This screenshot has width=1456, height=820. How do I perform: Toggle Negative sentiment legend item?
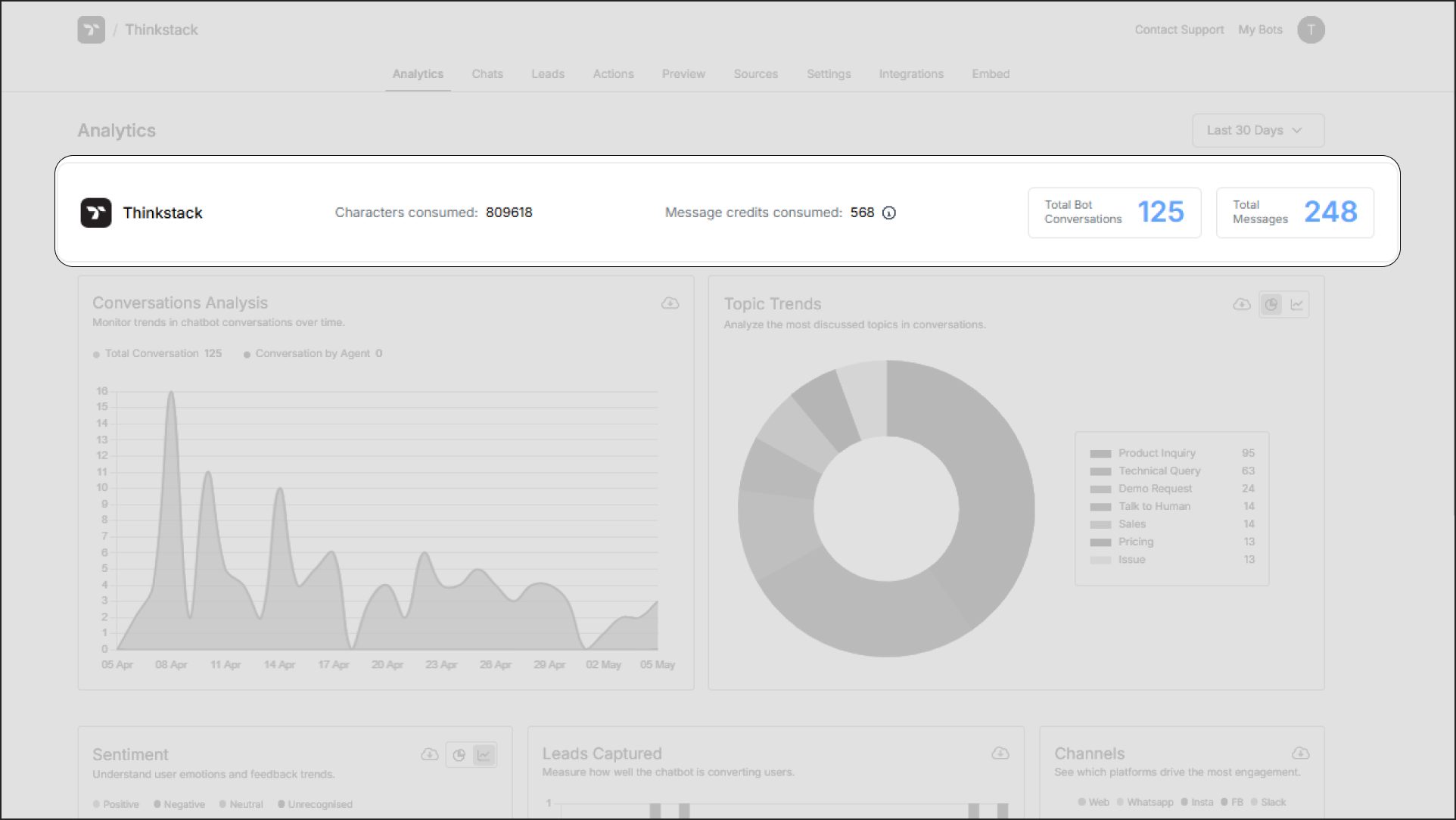[x=179, y=804]
